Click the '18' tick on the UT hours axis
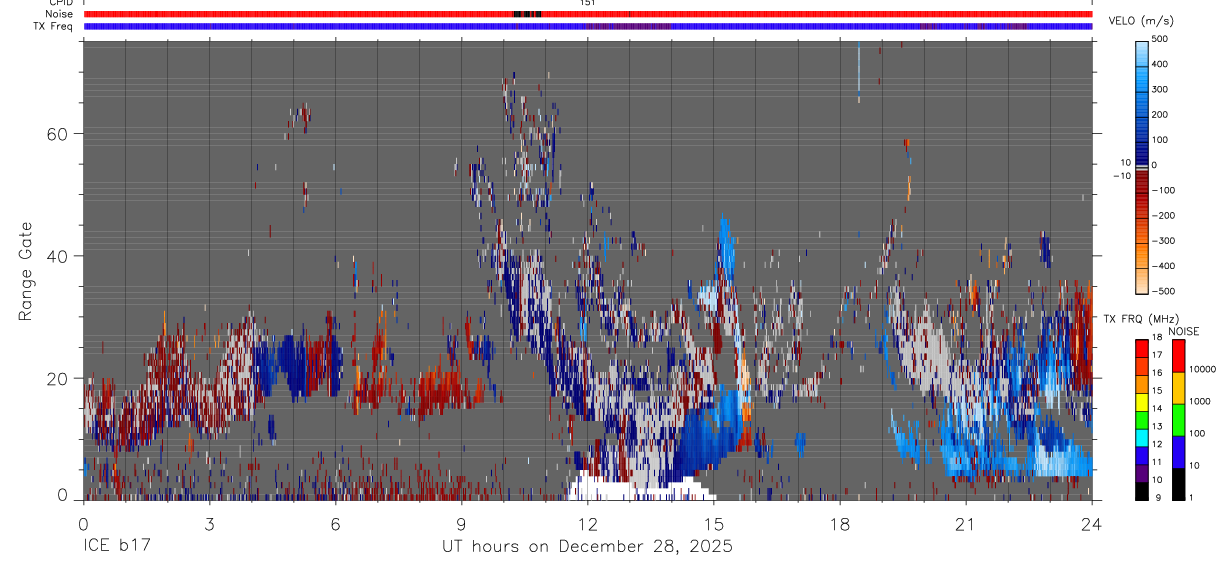Image resolution: width=1228 pixels, height=567 pixels. [839, 523]
